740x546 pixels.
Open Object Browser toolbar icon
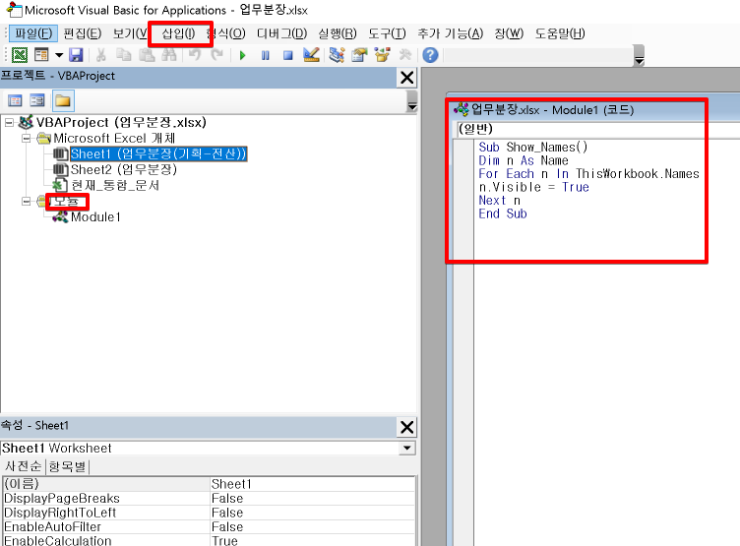click(382, 55)
